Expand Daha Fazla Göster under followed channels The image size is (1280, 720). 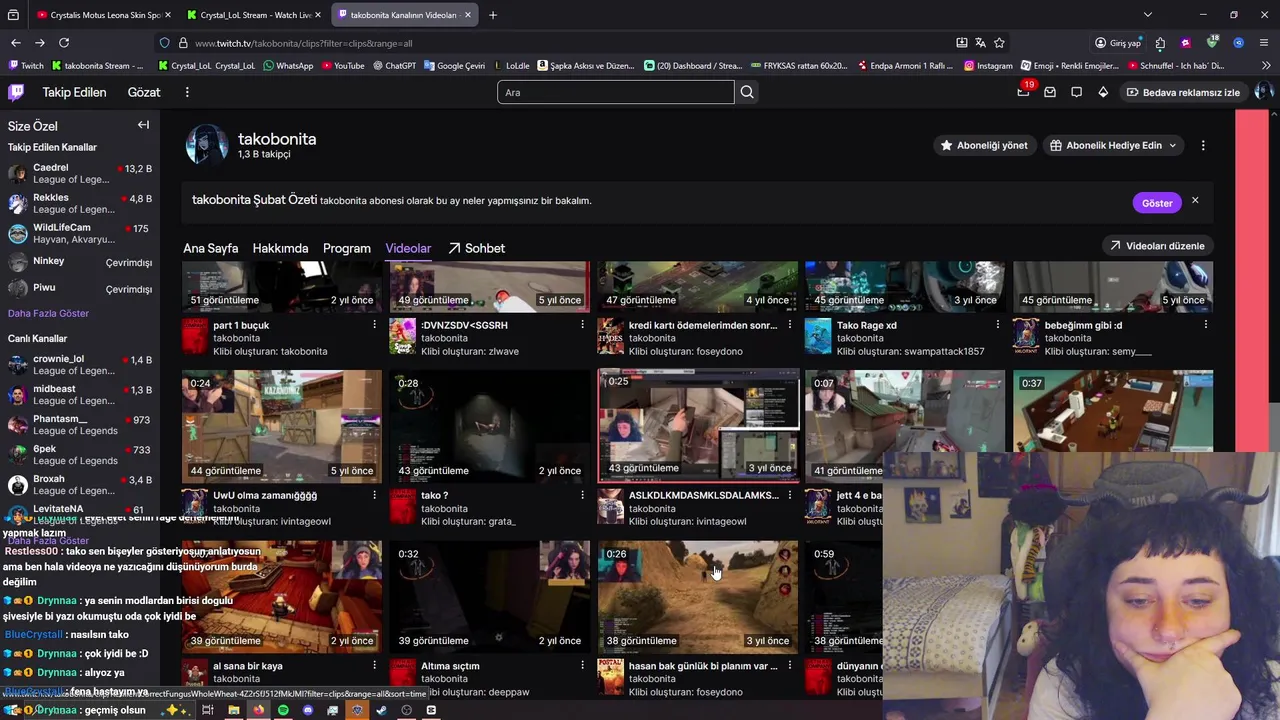pyautogui.click(x=48, y=313)
